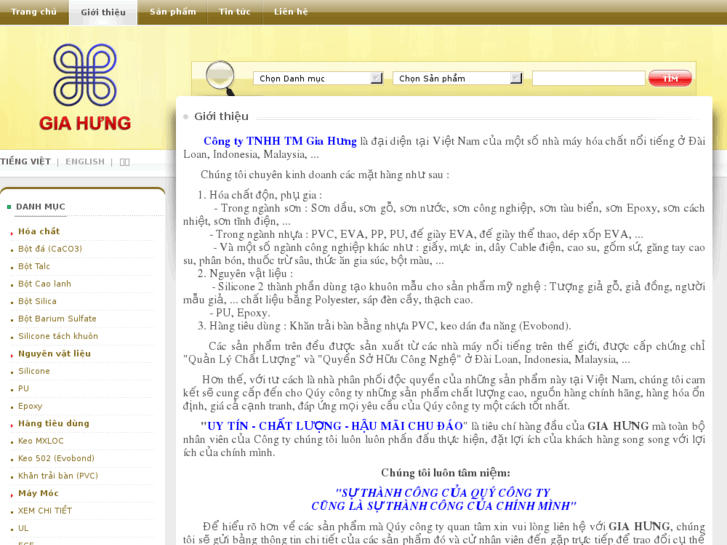Image resolution: width=727 pixels, height=545 pixels.
Task: Switch language to ENGLISH
Action: (x=85, y=162)
